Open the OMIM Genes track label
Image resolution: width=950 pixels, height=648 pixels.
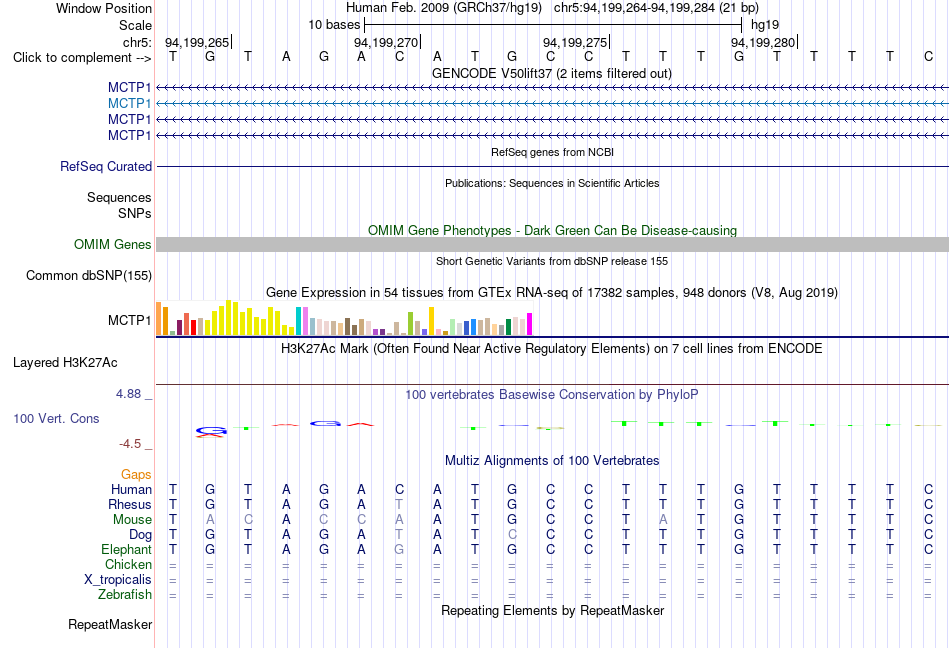[x=112, y=244]
